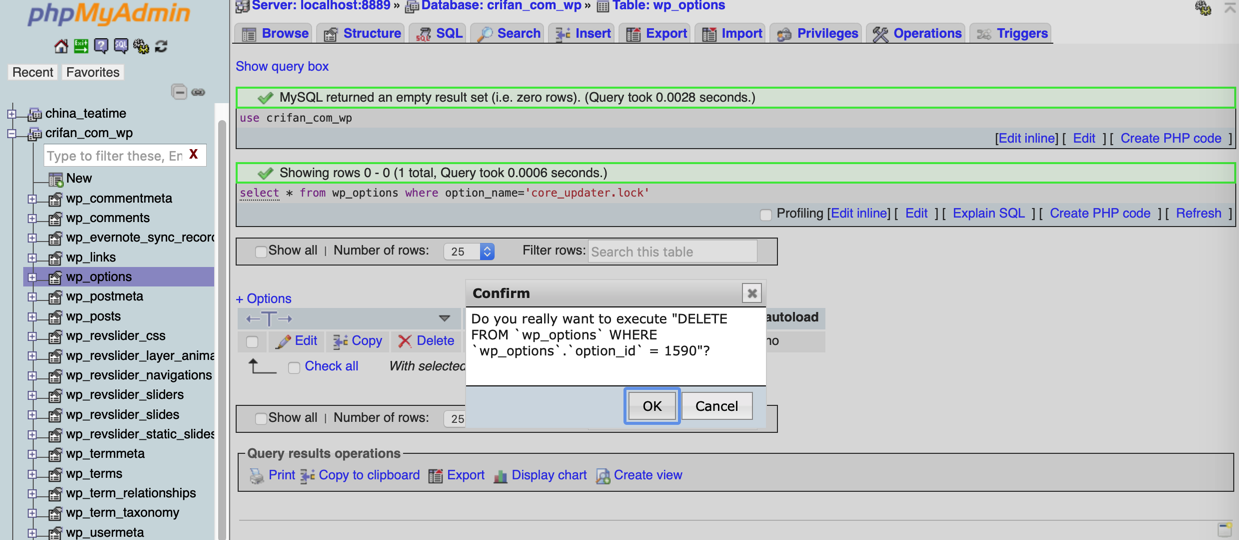The height and width of the screenshot is (540, 1239).
Task: Click the green Exit logout icon
Action: click(81, 46)
